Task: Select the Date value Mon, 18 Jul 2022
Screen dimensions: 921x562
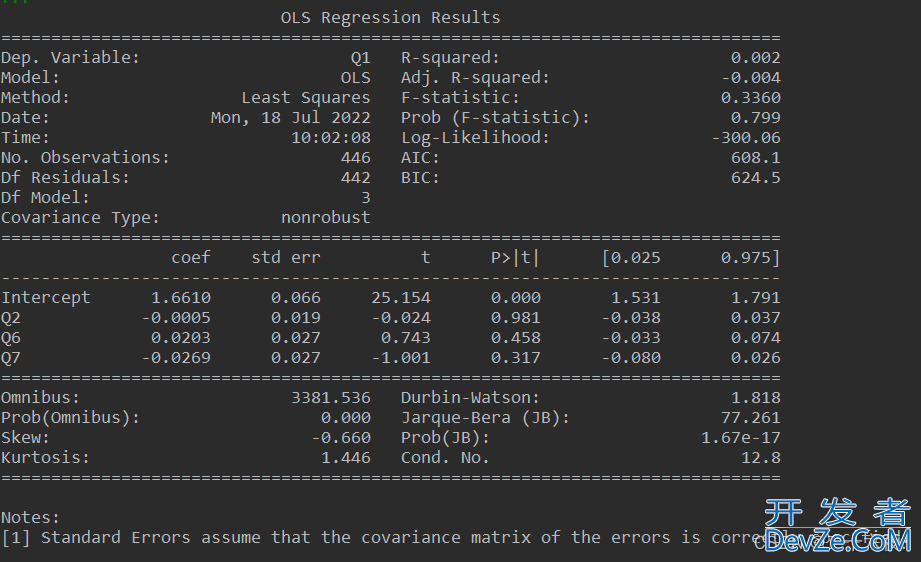Action: pos(291,117)
